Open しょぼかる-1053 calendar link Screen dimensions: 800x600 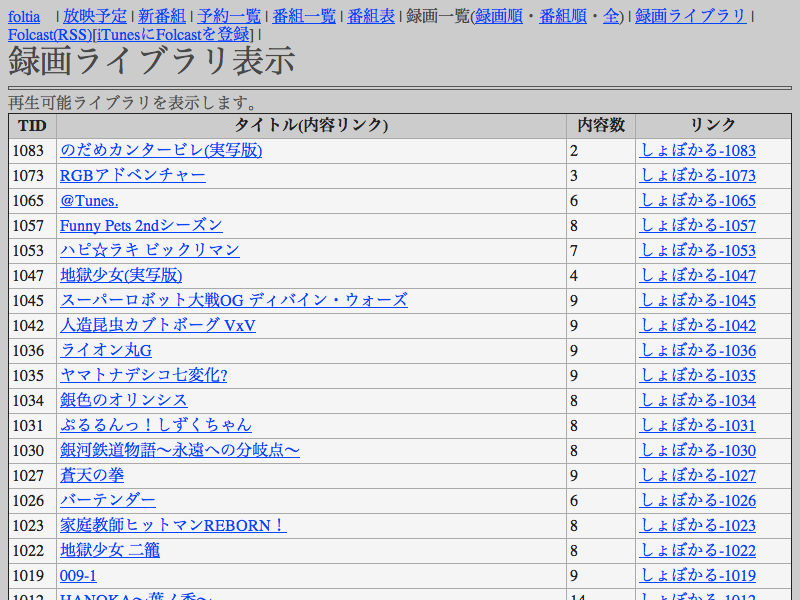(x=697, y=250)
